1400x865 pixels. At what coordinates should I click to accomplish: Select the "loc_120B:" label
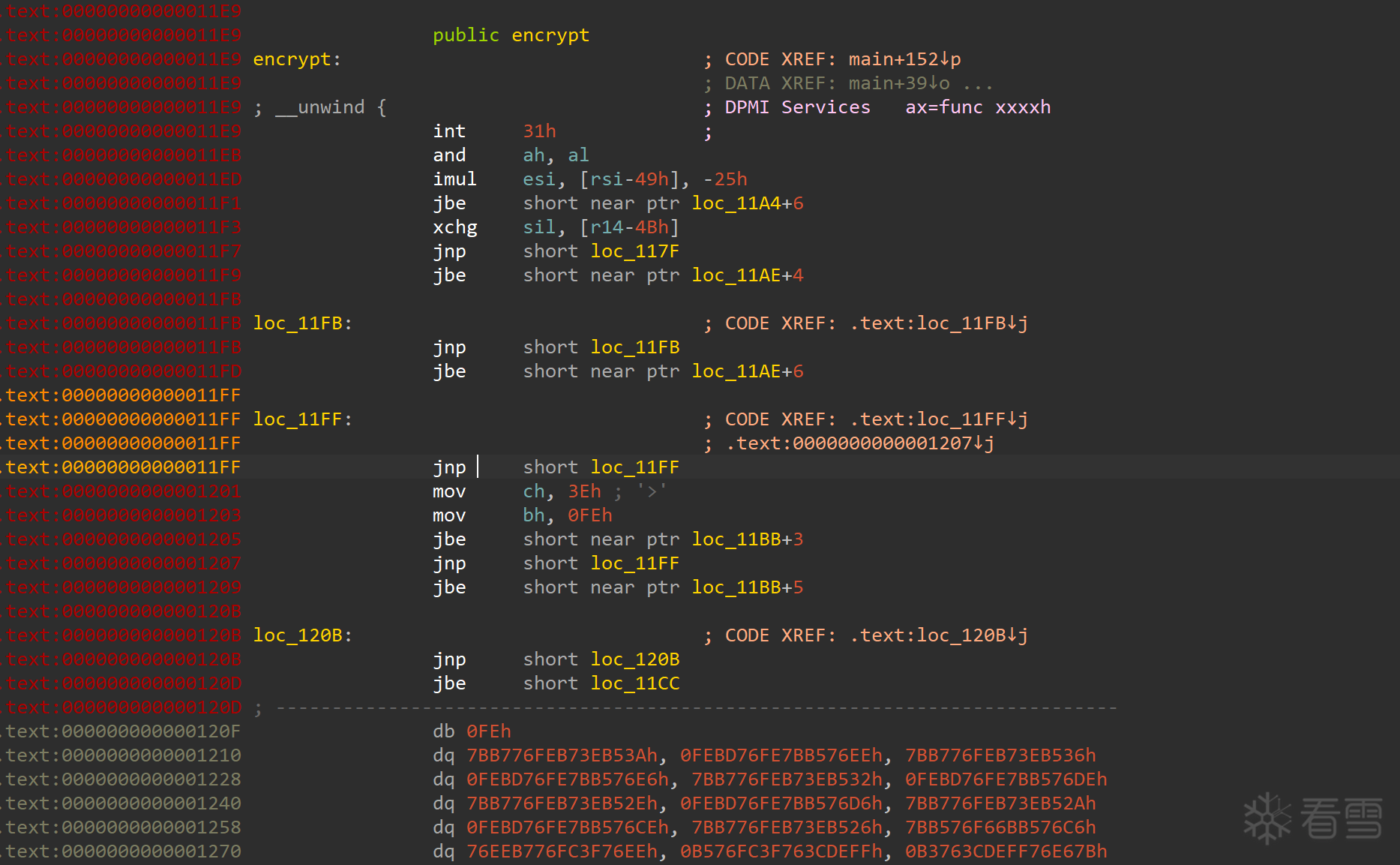coord(303,635)
